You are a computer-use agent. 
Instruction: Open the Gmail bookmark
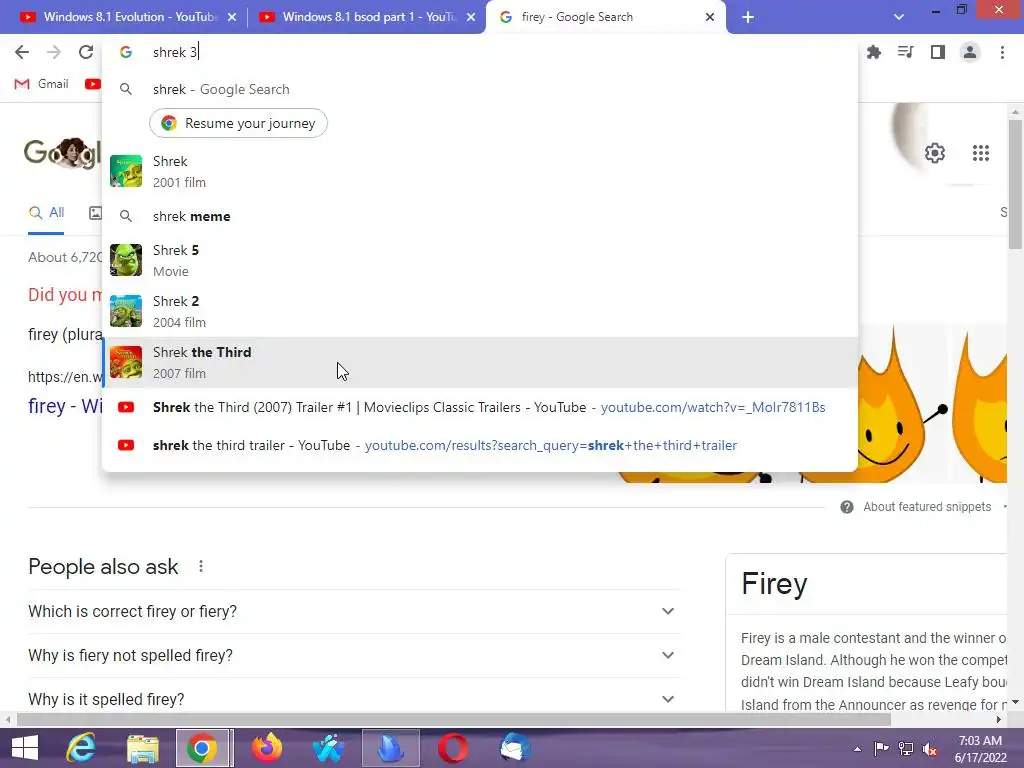pos(41,84)
